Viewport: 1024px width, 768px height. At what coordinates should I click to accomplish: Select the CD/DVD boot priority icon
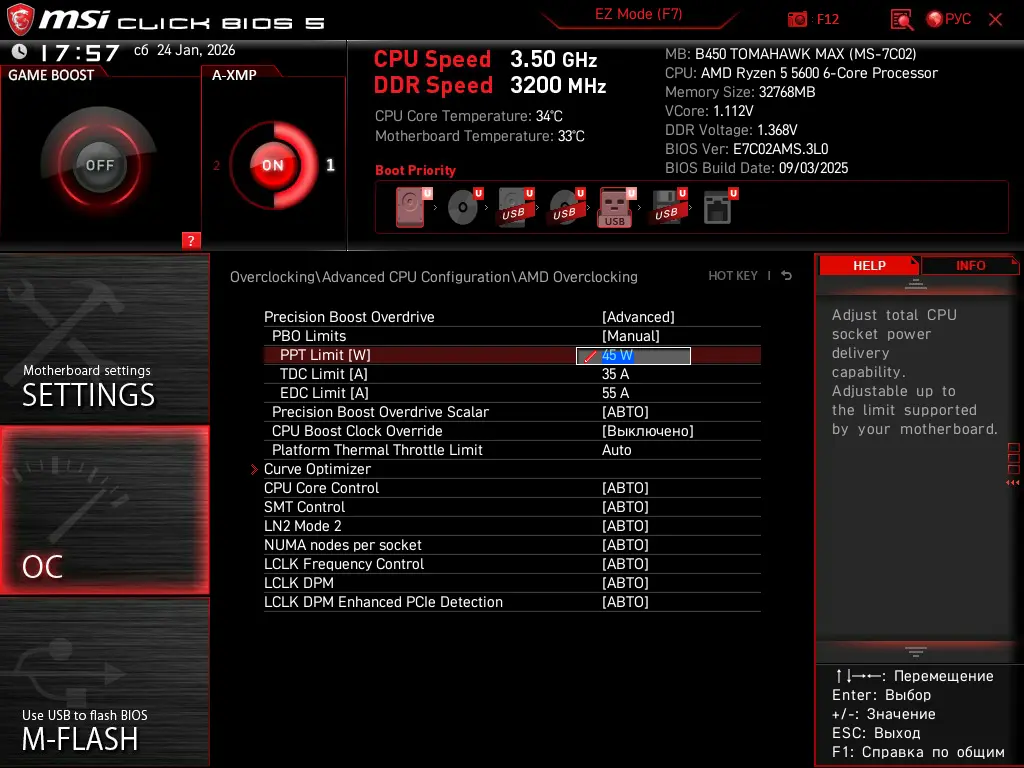(x=464, y=207)
